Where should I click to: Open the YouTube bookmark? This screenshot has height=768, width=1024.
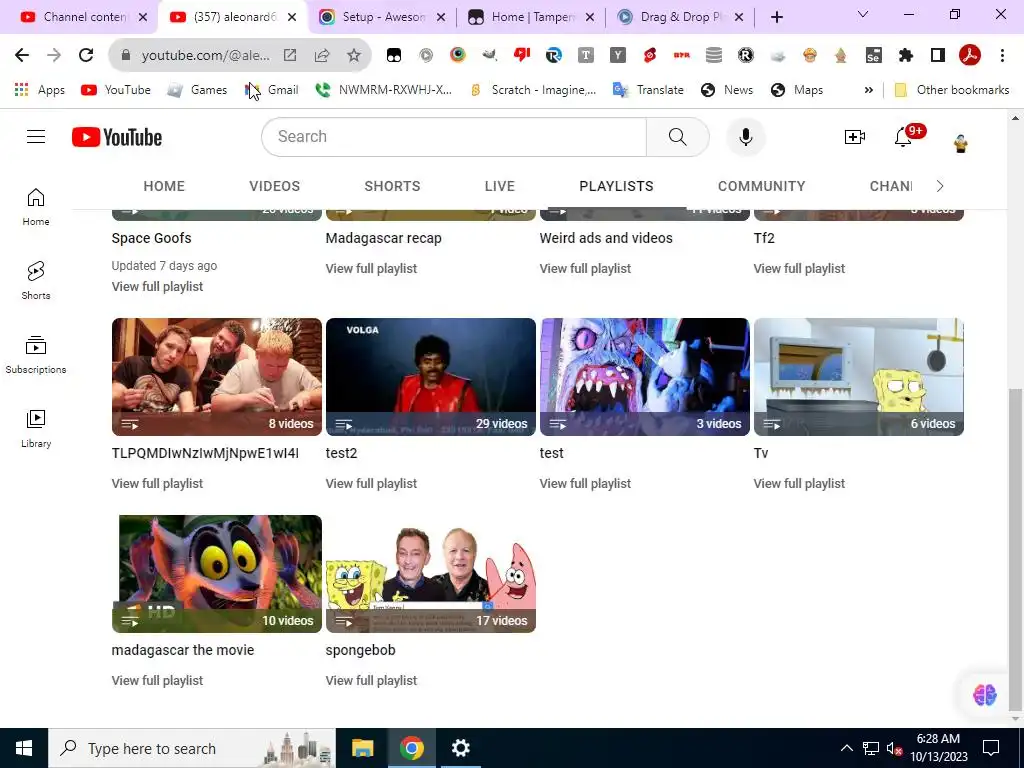[116, 90]
